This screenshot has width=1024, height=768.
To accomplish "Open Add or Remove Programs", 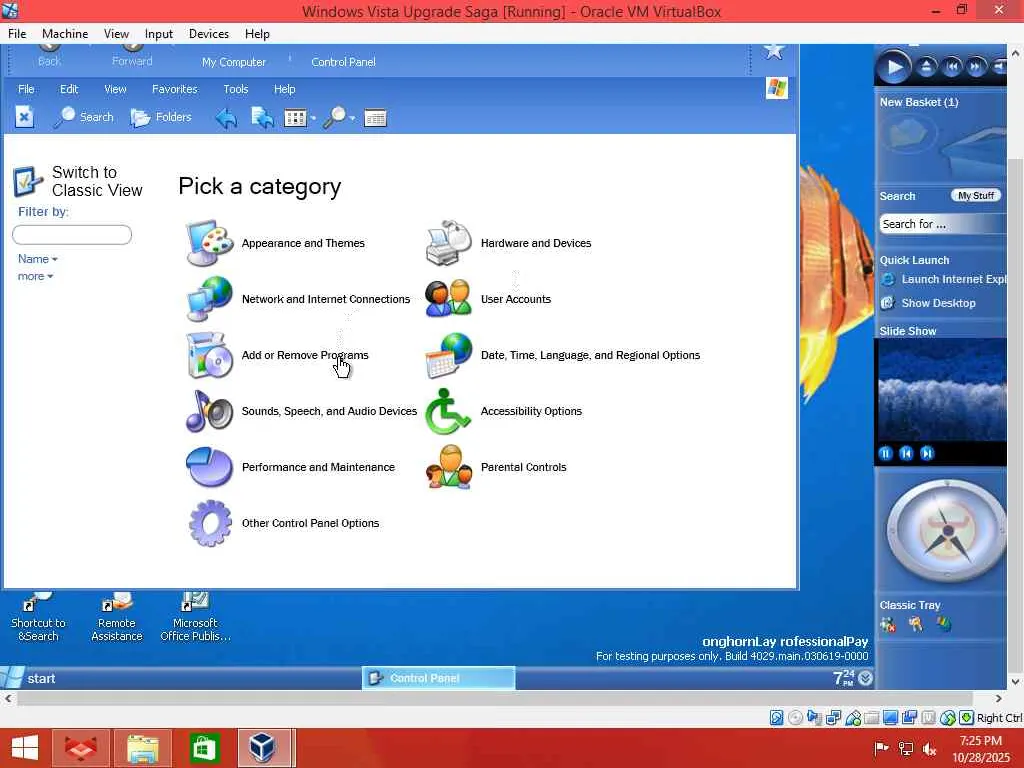I will click(x=277, y=355).
